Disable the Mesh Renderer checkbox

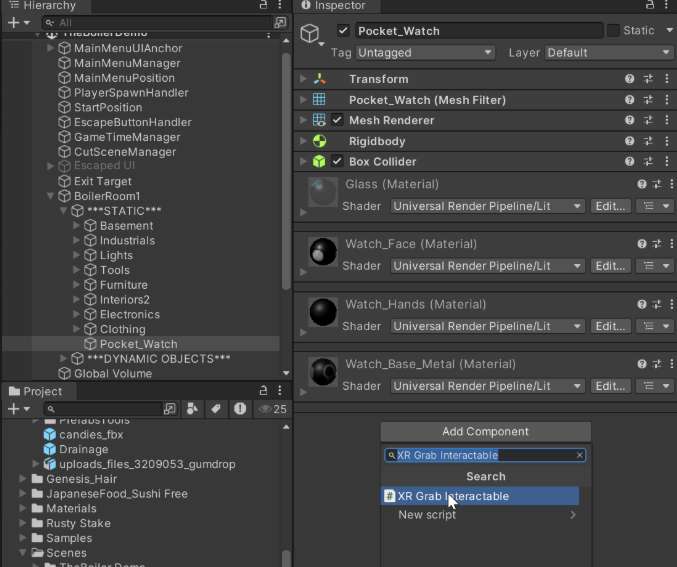[x=337, y=121]
